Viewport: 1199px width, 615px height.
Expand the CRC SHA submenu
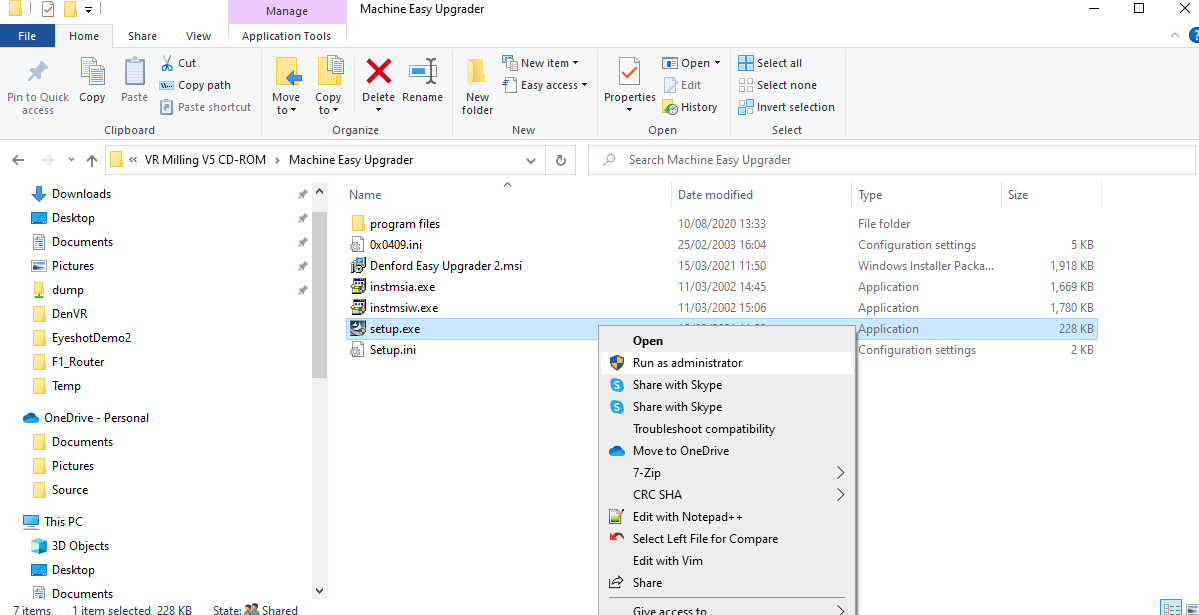point(727,495)
